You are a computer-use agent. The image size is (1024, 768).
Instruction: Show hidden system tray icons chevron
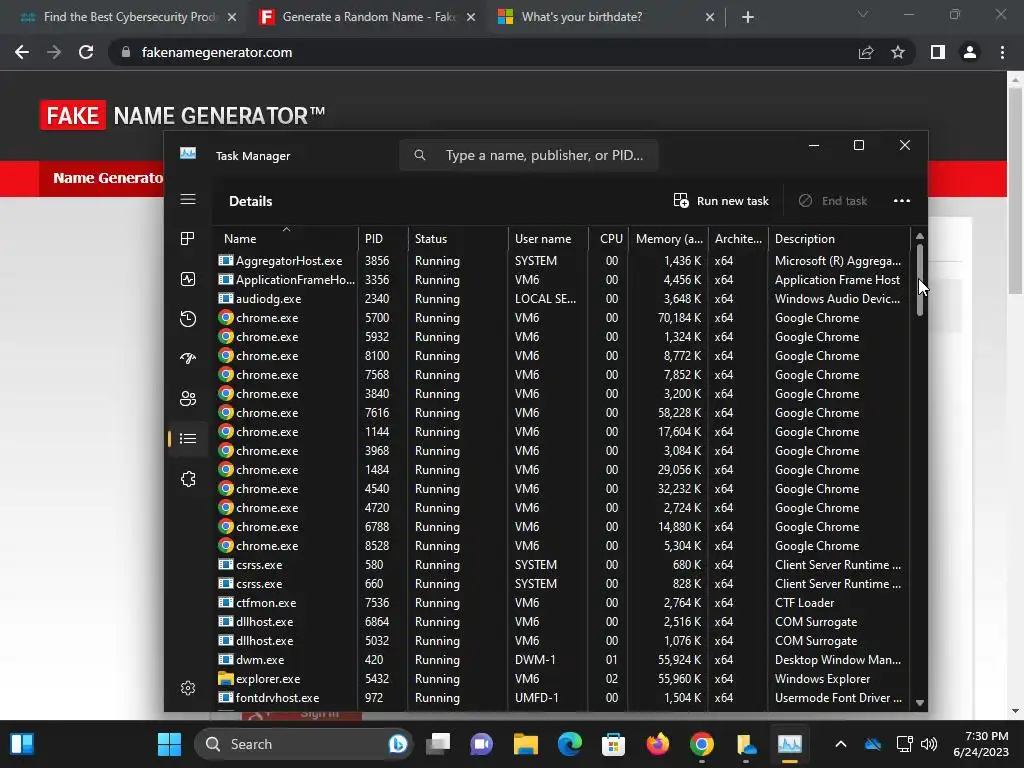841,744
